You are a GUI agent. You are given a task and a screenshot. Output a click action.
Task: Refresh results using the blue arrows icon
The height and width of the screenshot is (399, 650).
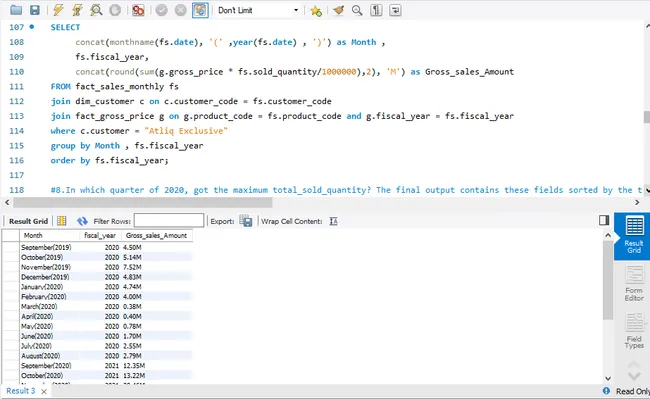(x=82, y=221)
